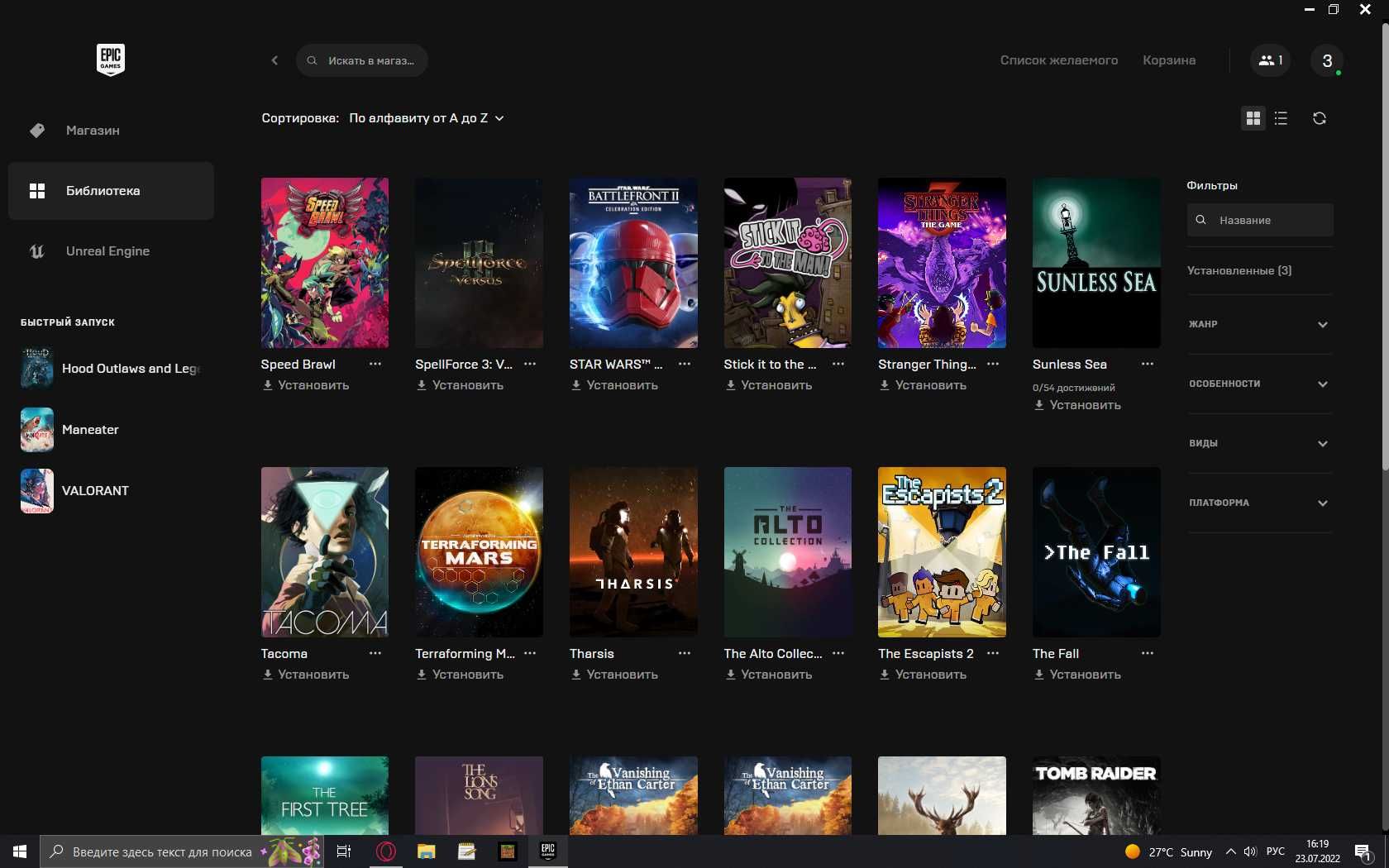
Task: Select the Библиотека library section
Action: [111, 190]
